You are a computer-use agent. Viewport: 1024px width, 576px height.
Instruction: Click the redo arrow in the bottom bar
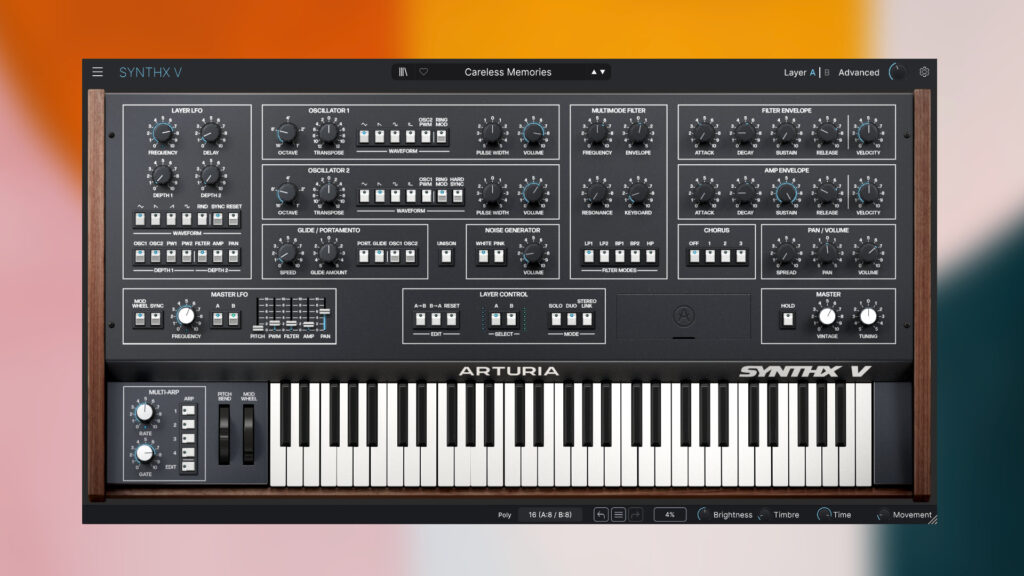click(x=634, y=514)
